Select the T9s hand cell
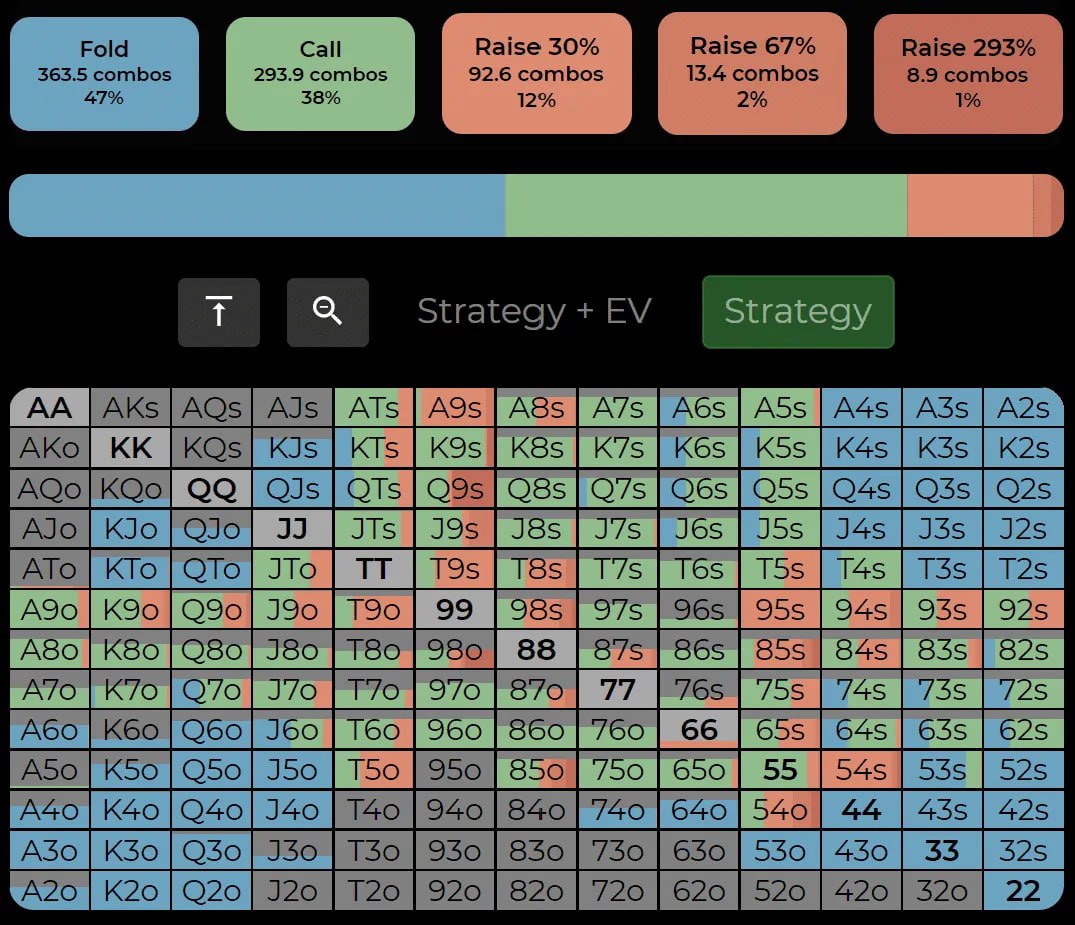Screen dimensions: 1075x925 click(x=455, y=569)
